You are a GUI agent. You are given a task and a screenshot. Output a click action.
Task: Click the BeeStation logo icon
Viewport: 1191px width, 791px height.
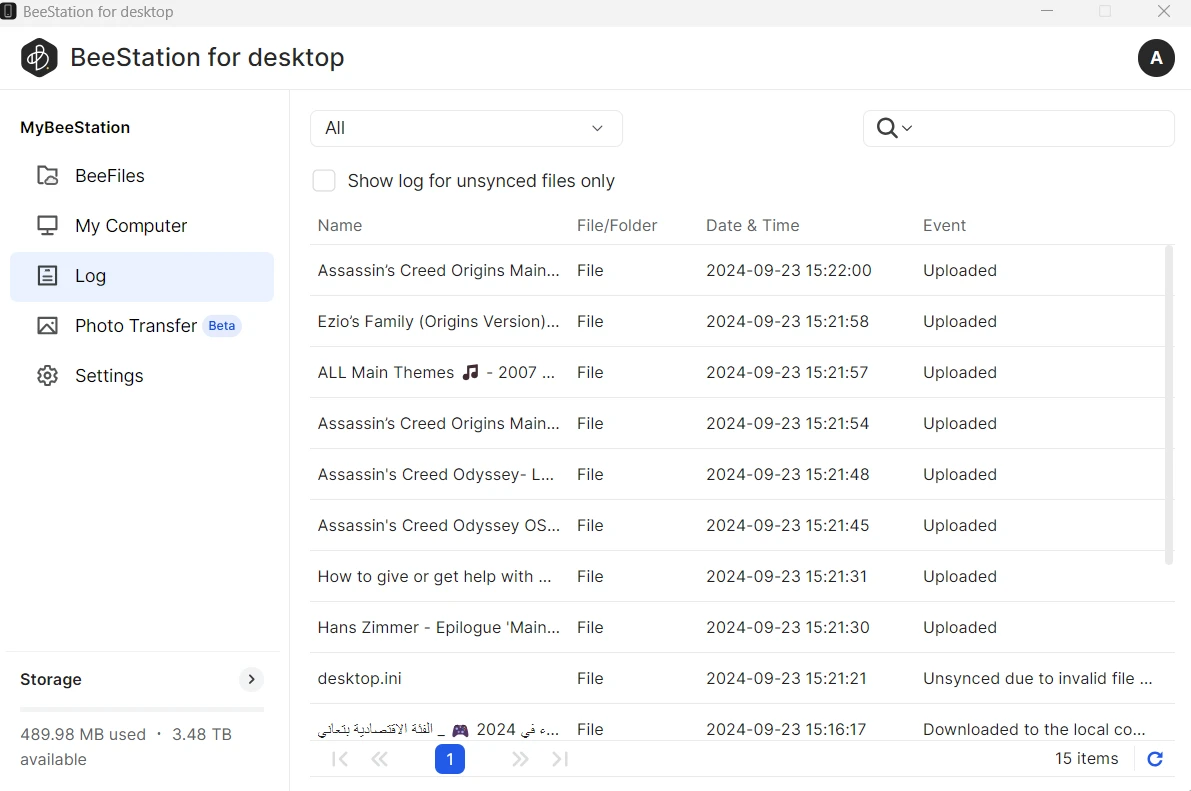click(x=39, y=58)
